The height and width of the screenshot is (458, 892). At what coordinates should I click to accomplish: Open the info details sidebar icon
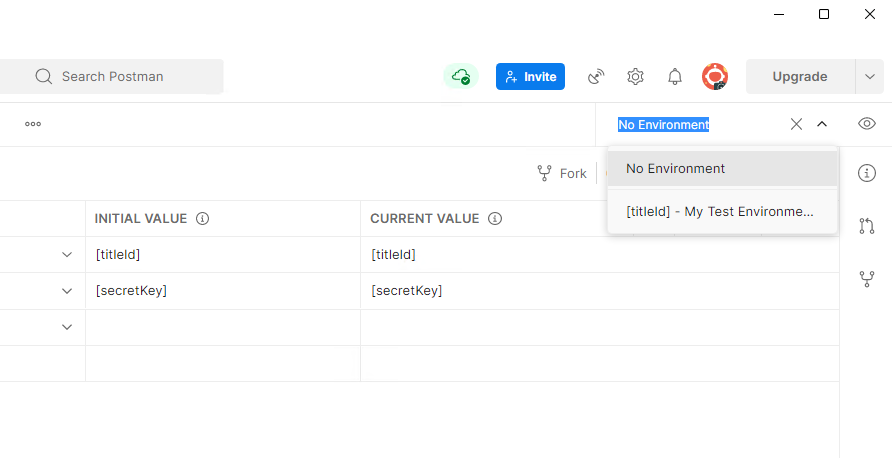click(x=866, y=173)
